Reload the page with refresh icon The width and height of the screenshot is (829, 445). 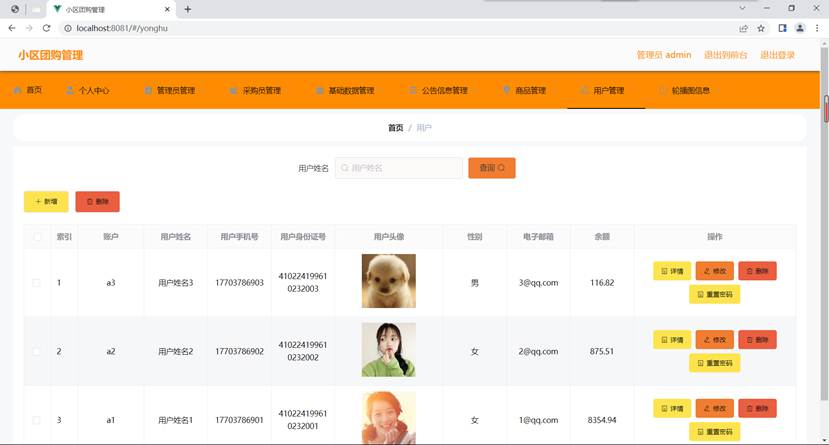click(x=47, y=28)
